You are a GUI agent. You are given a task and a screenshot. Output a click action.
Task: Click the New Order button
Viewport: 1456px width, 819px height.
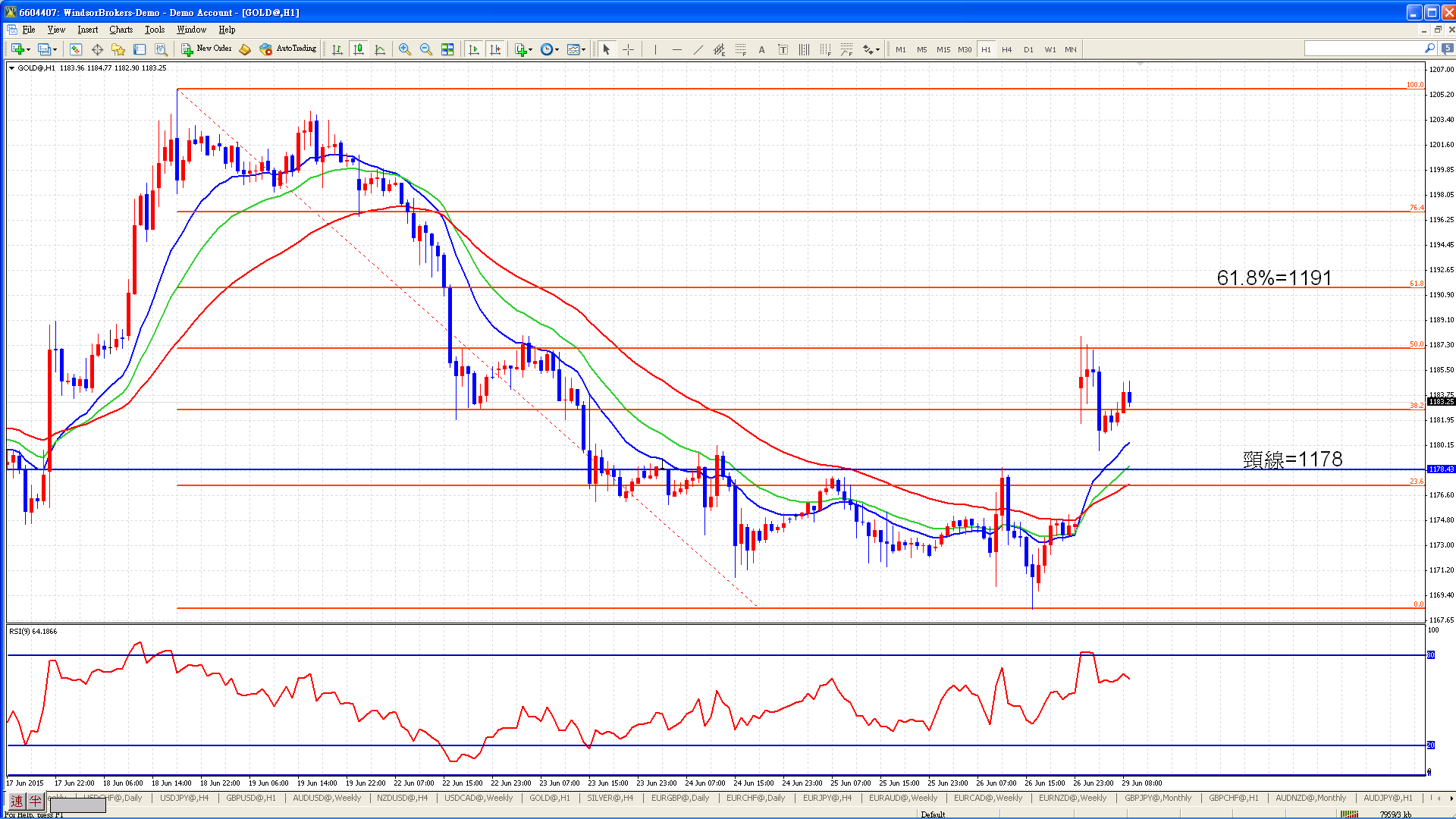tap(206, 49)
